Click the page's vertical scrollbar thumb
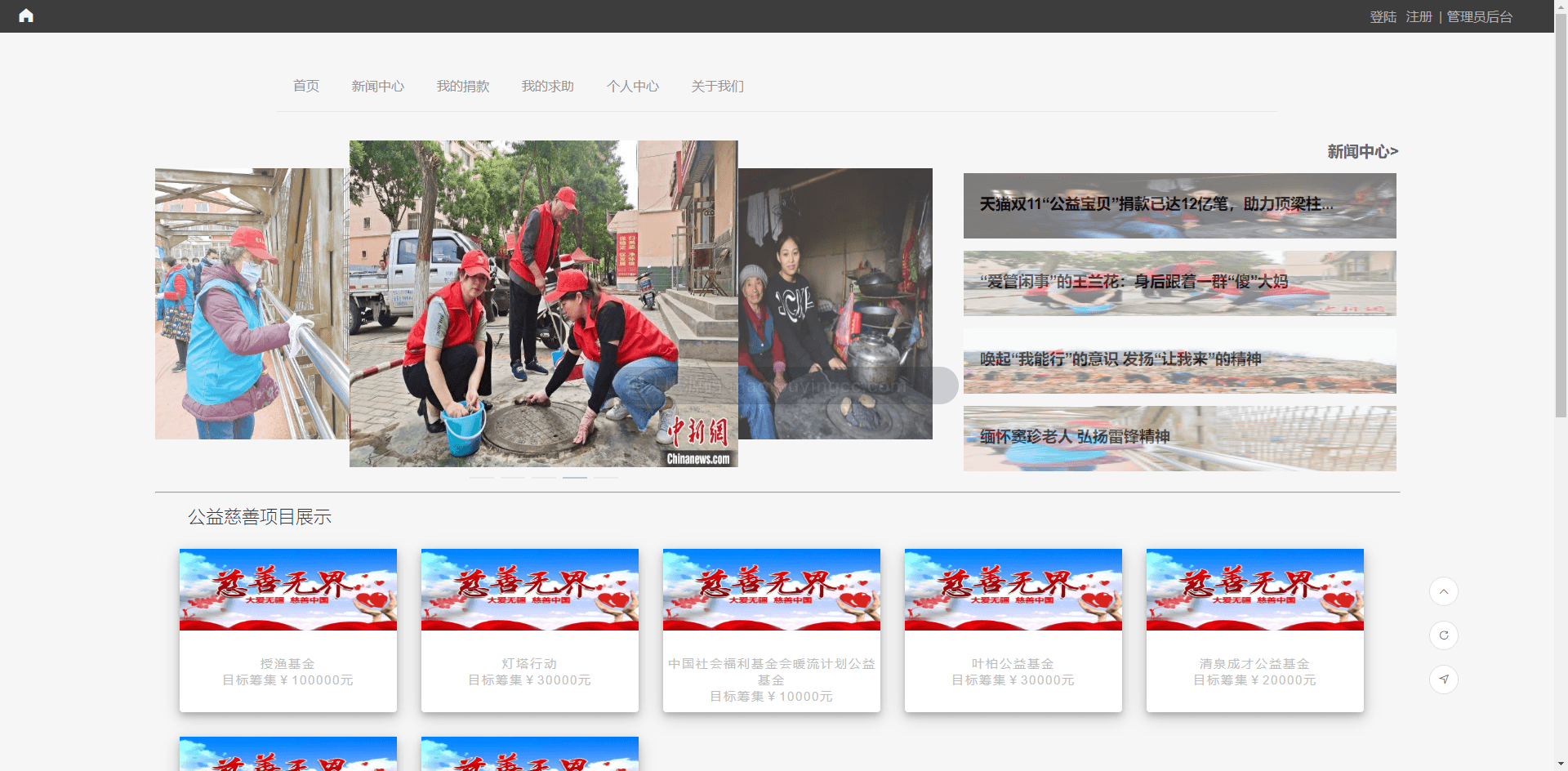This screenshot has height=771, width=1568. (x=1561, y=216)
